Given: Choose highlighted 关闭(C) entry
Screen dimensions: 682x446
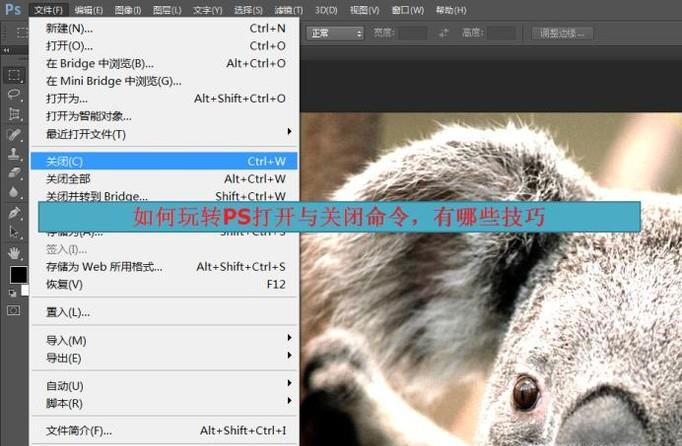Looking at the screenshot, I should pyautogui.click(x=164, y=161).
